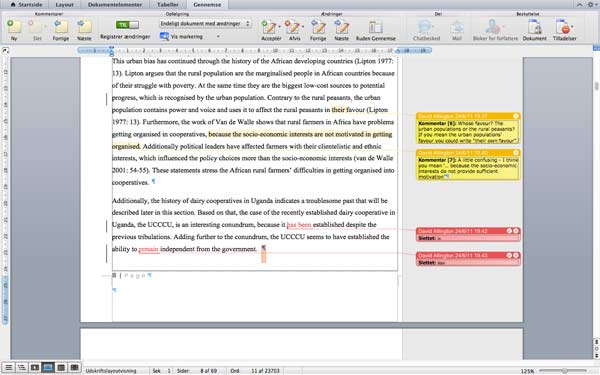Accept the 'has been' deletion balloon checkmark

(509, 231)
